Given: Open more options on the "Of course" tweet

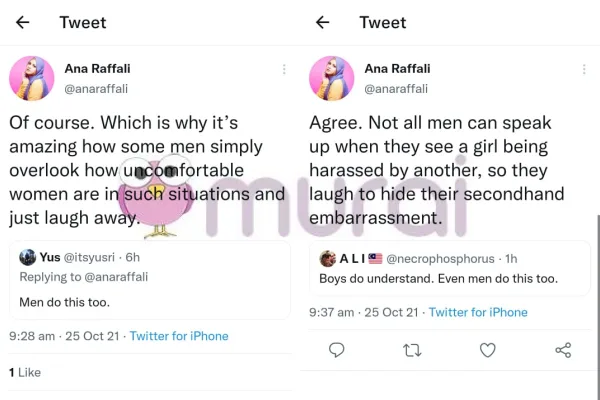Looking at the screenshot, I should tap(284, 69).
